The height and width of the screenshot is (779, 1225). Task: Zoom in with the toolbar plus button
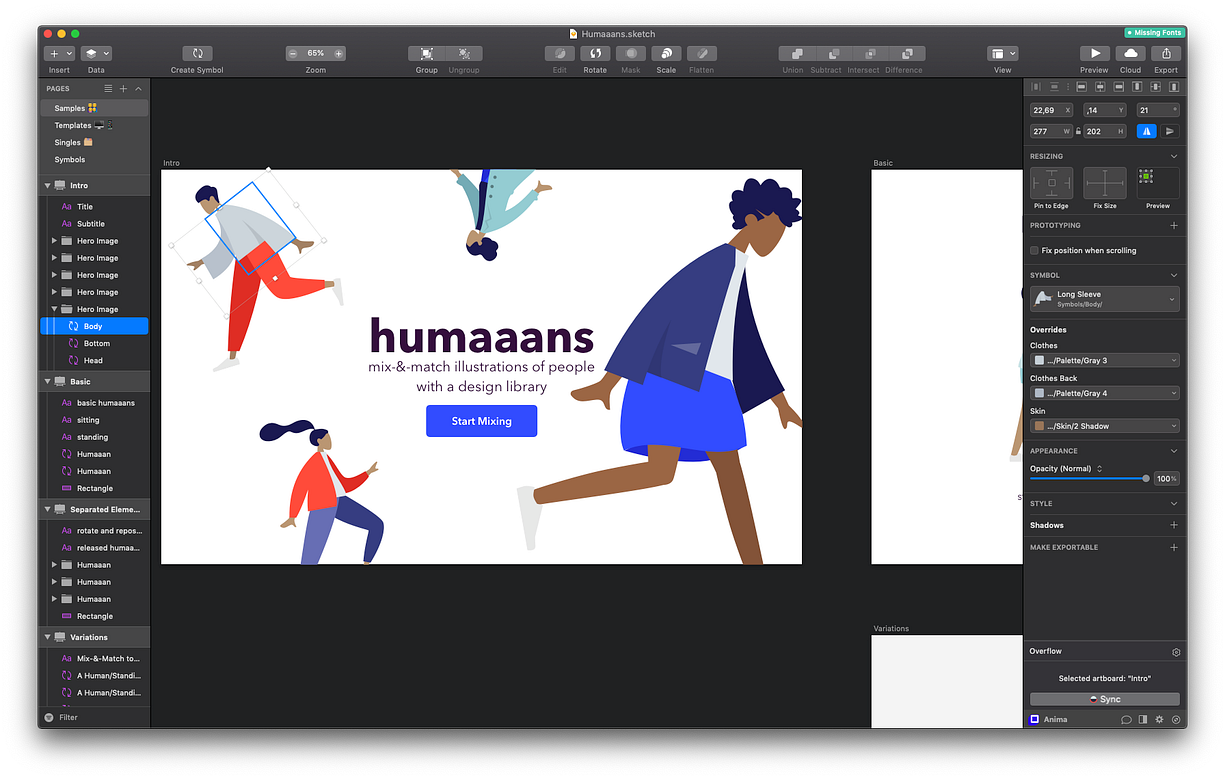(x=339, y=53)
